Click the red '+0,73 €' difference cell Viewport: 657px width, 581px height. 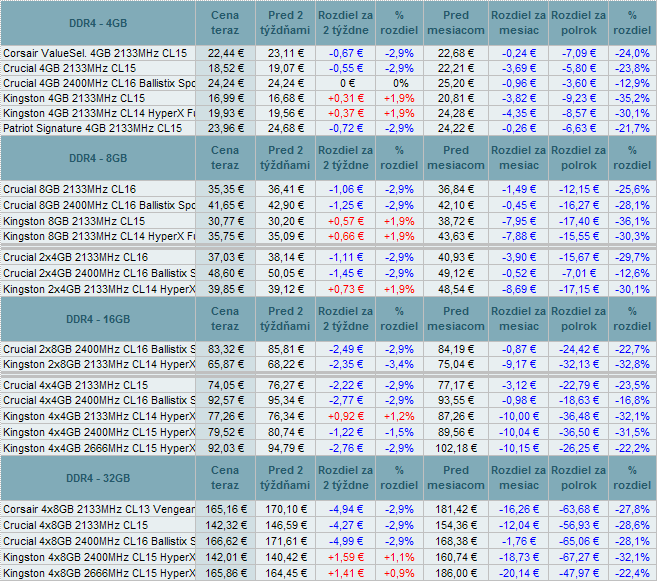(x=346, y=289)
